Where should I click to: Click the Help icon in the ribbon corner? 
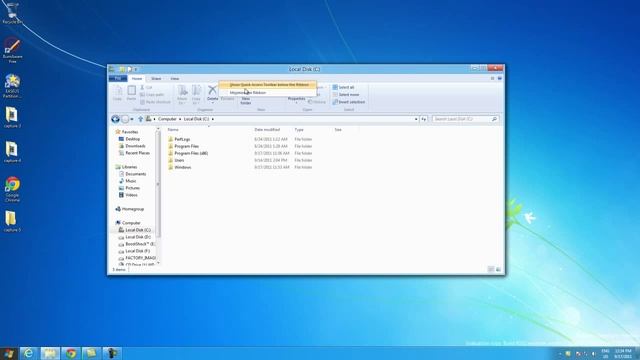coord(500,78)
